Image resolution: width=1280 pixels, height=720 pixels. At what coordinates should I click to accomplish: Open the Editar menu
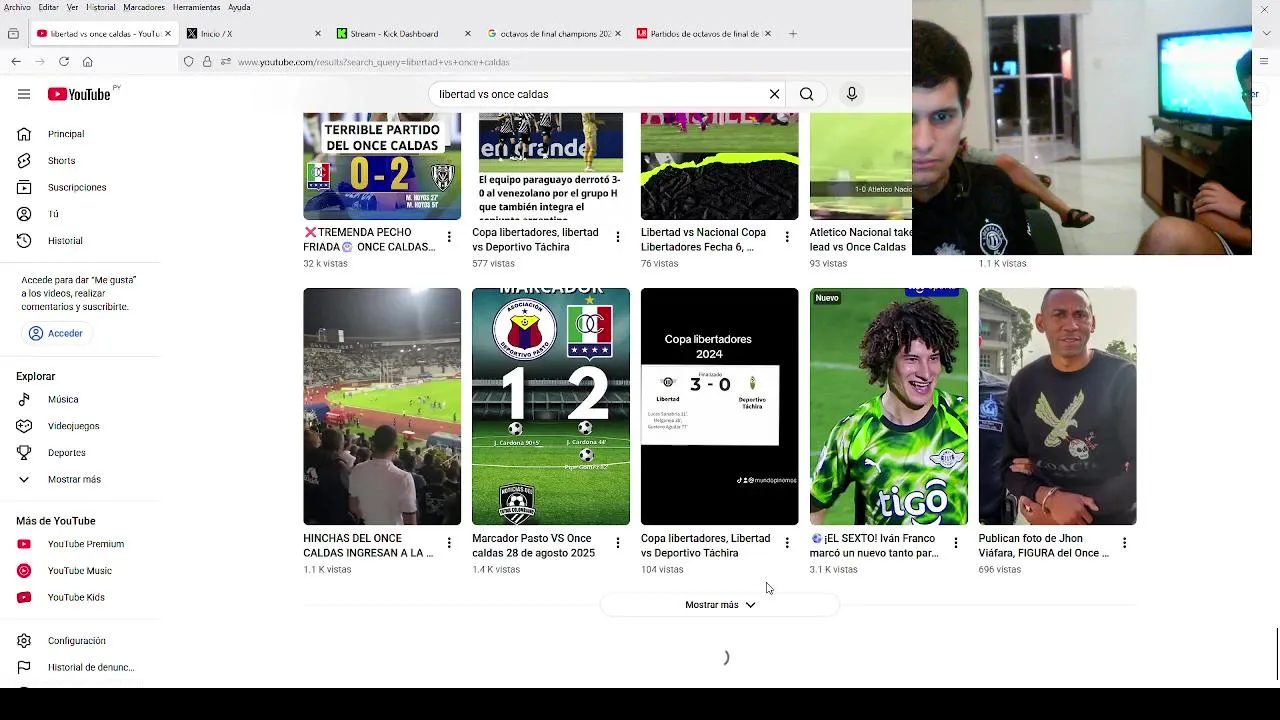click(48, 7)
